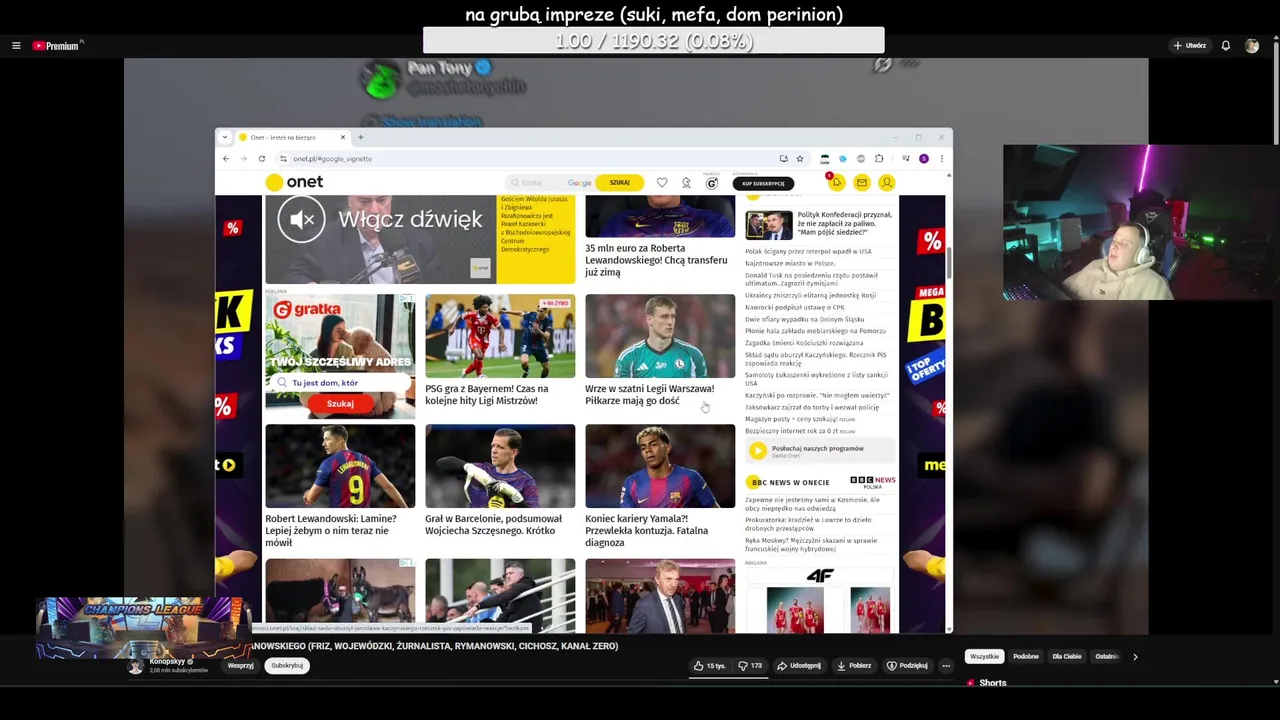1280x720 pixels.
Task: Click 'Prokuratorka: kradzież w Luwrze' headline
Action: 808,524
